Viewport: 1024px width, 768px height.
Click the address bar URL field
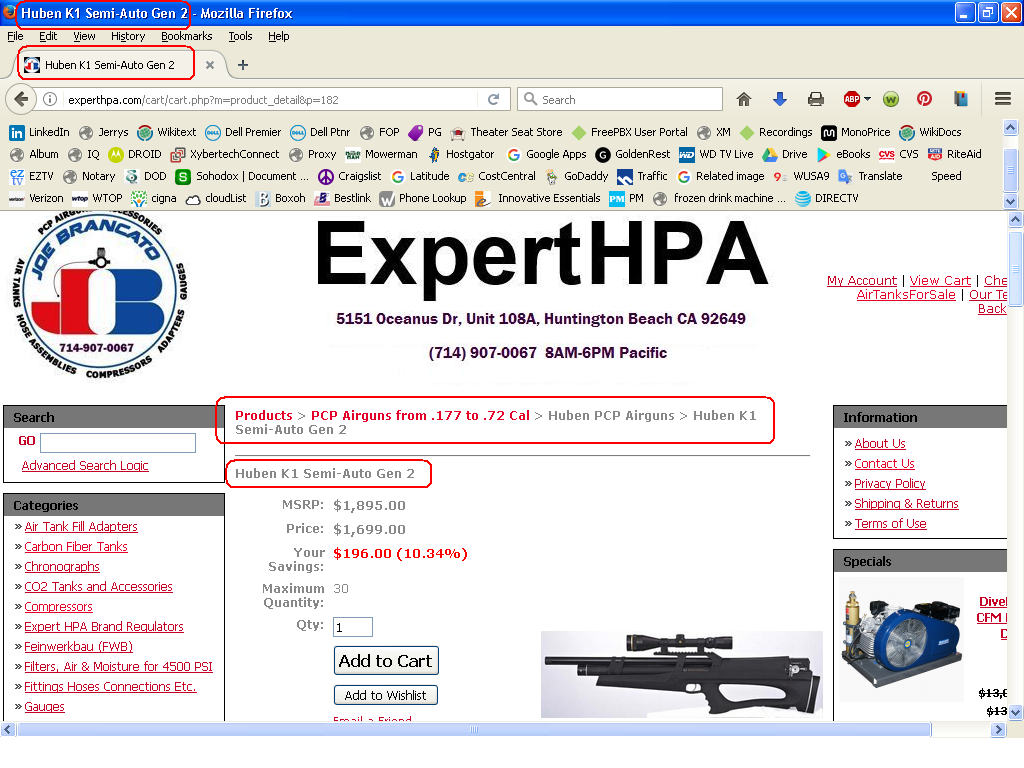(271, 100)
